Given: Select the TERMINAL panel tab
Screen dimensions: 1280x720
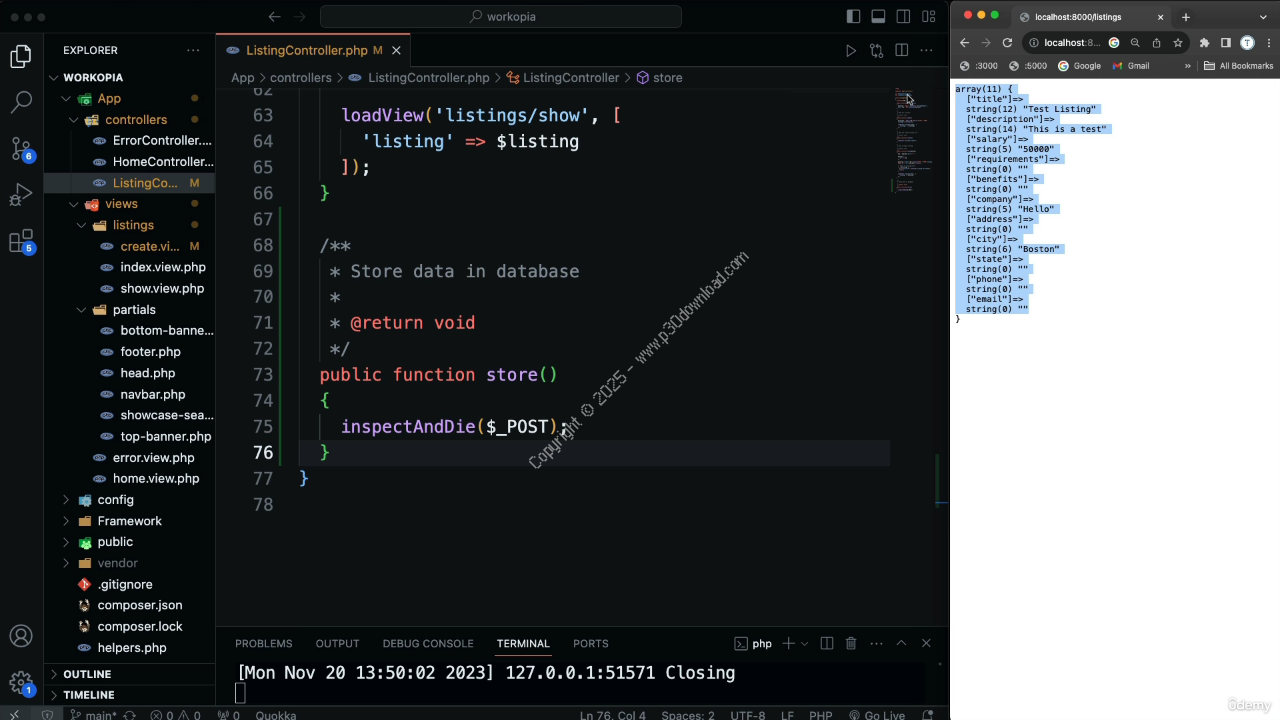Looking at the screenshot, I should point(523,643).
